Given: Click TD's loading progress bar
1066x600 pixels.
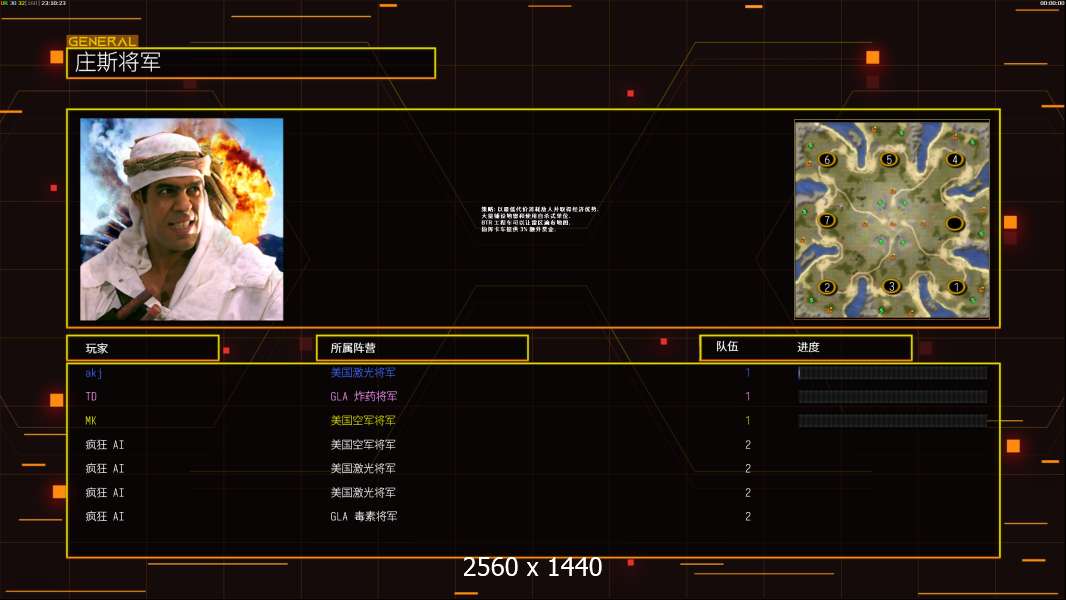Looking at the screenshot, I should coord(893,397).
